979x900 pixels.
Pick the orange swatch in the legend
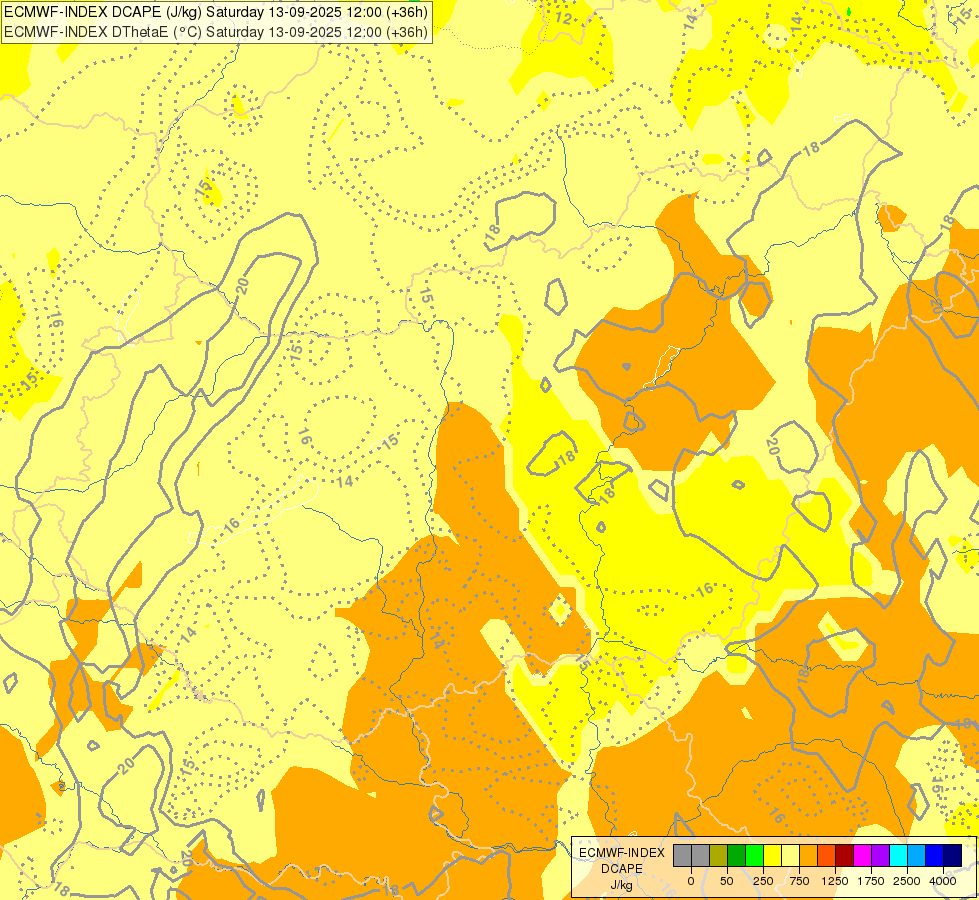tap(809, 855)
